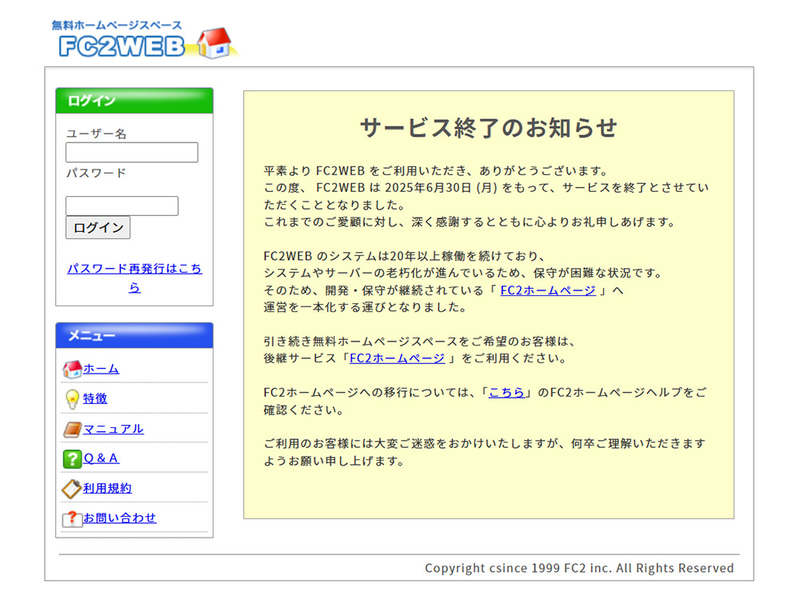Click the ログイン submit button
Screen dimensions: 800x600
(x=98, y=228)
